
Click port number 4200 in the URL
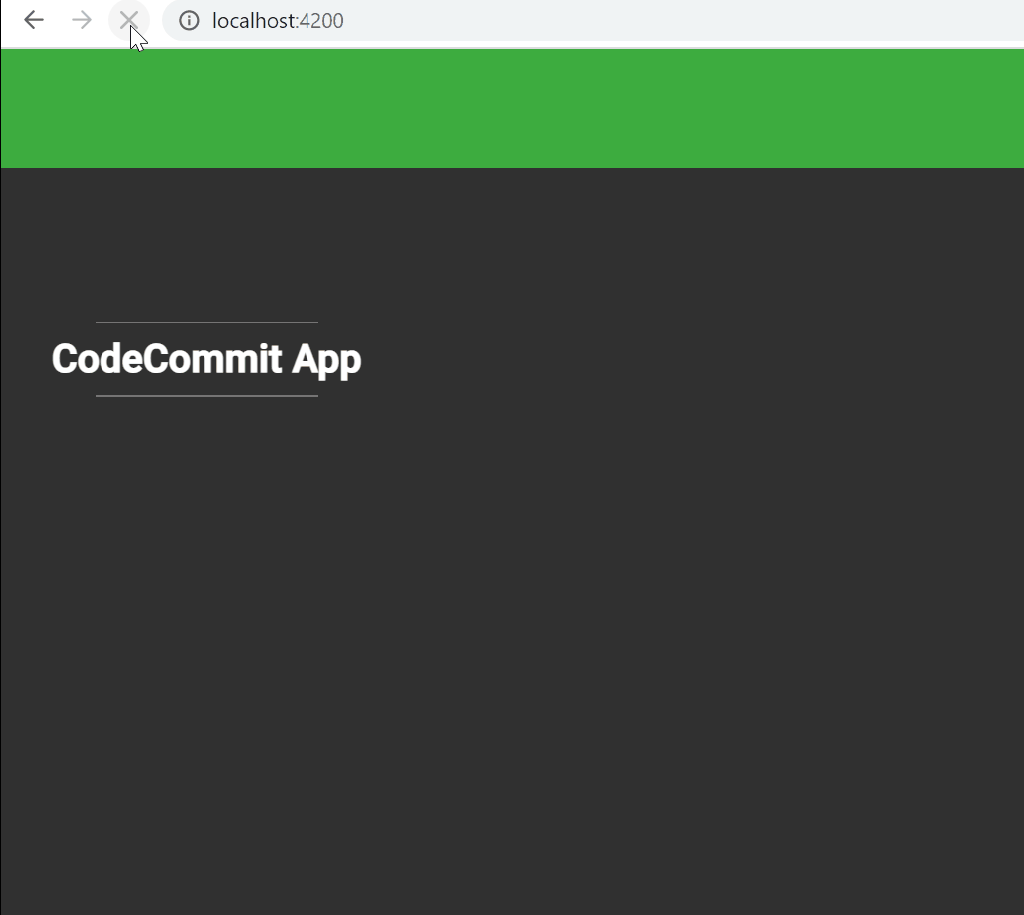click(322, 21)
